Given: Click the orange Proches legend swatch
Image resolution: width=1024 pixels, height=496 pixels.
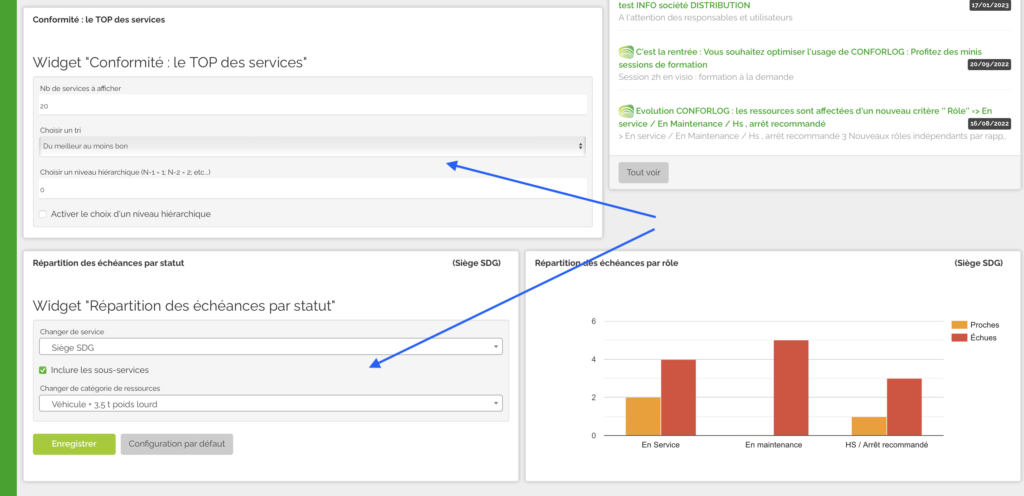Looking at the screenshot, I should (959, 325).
